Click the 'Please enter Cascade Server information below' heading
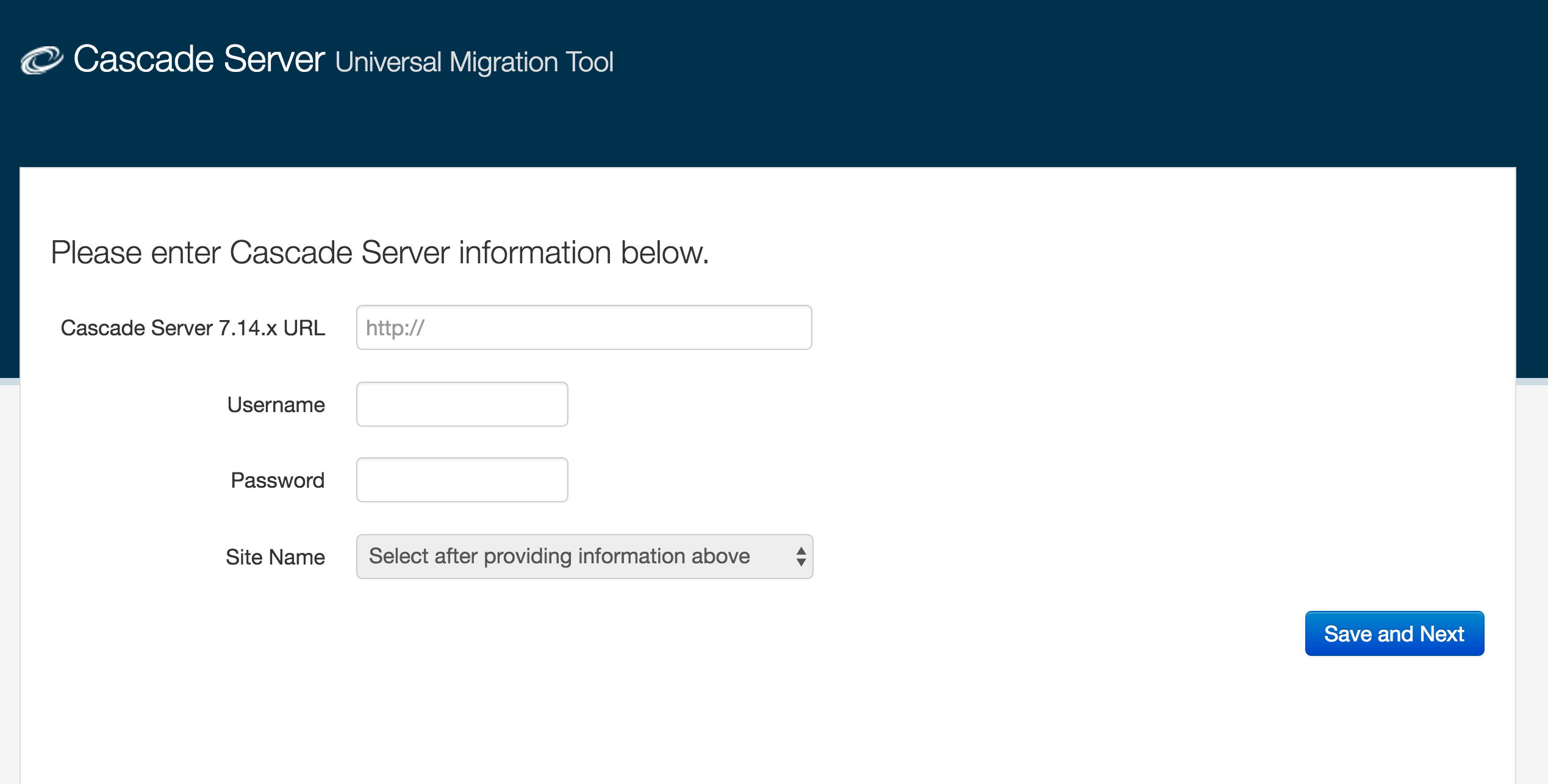 (x=380, y=253)
